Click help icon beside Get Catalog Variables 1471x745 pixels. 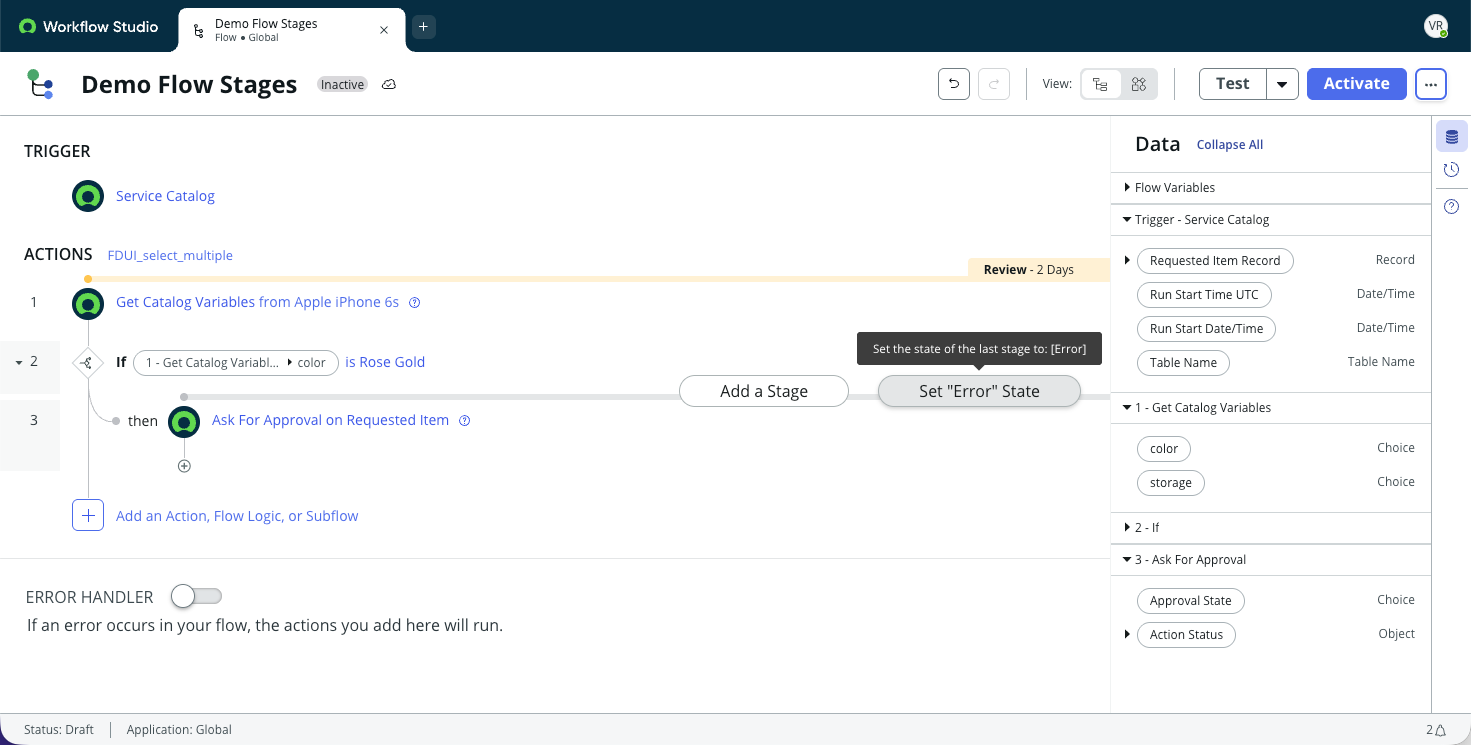[x=415, y=302]
